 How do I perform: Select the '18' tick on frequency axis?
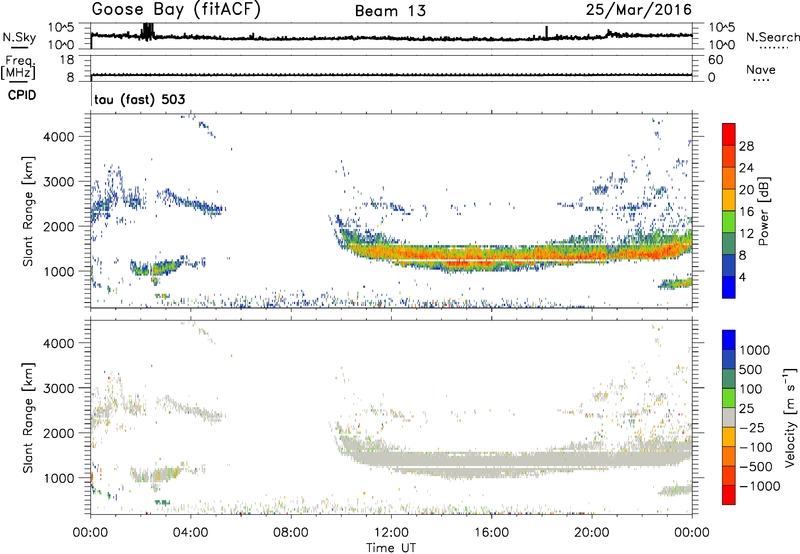(67, 60)
